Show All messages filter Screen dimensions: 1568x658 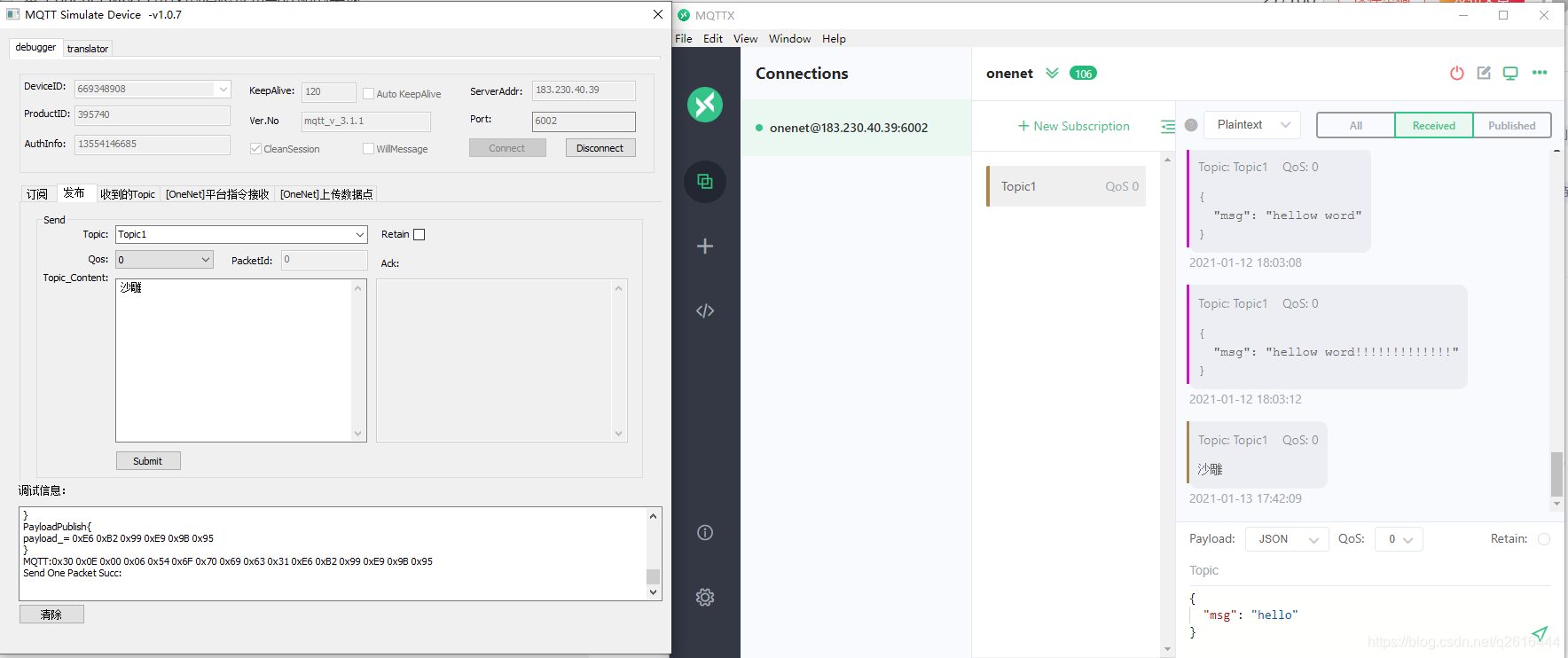[1356, 125]
